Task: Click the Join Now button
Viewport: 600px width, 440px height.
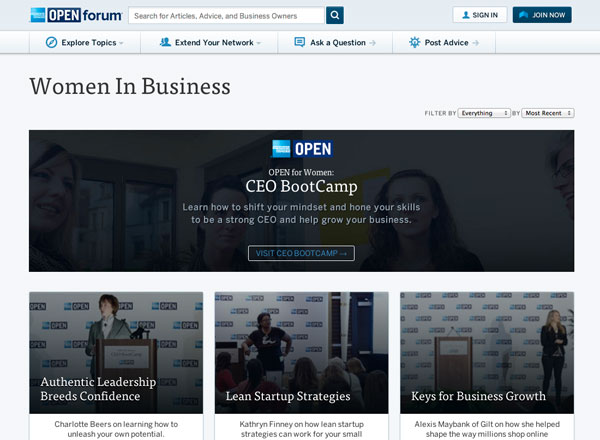Action: (x=542, y=15)
